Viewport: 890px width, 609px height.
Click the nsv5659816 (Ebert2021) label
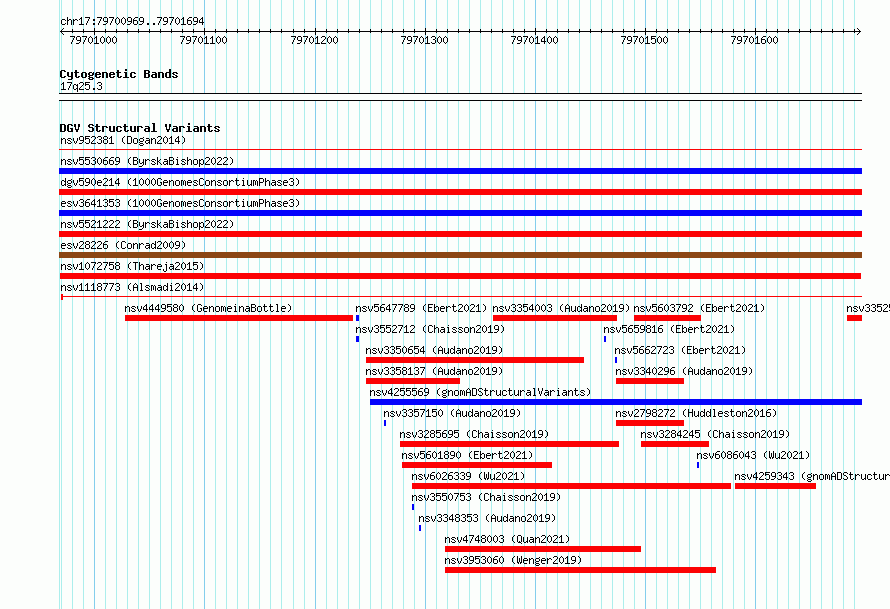(x=669, y=329)
